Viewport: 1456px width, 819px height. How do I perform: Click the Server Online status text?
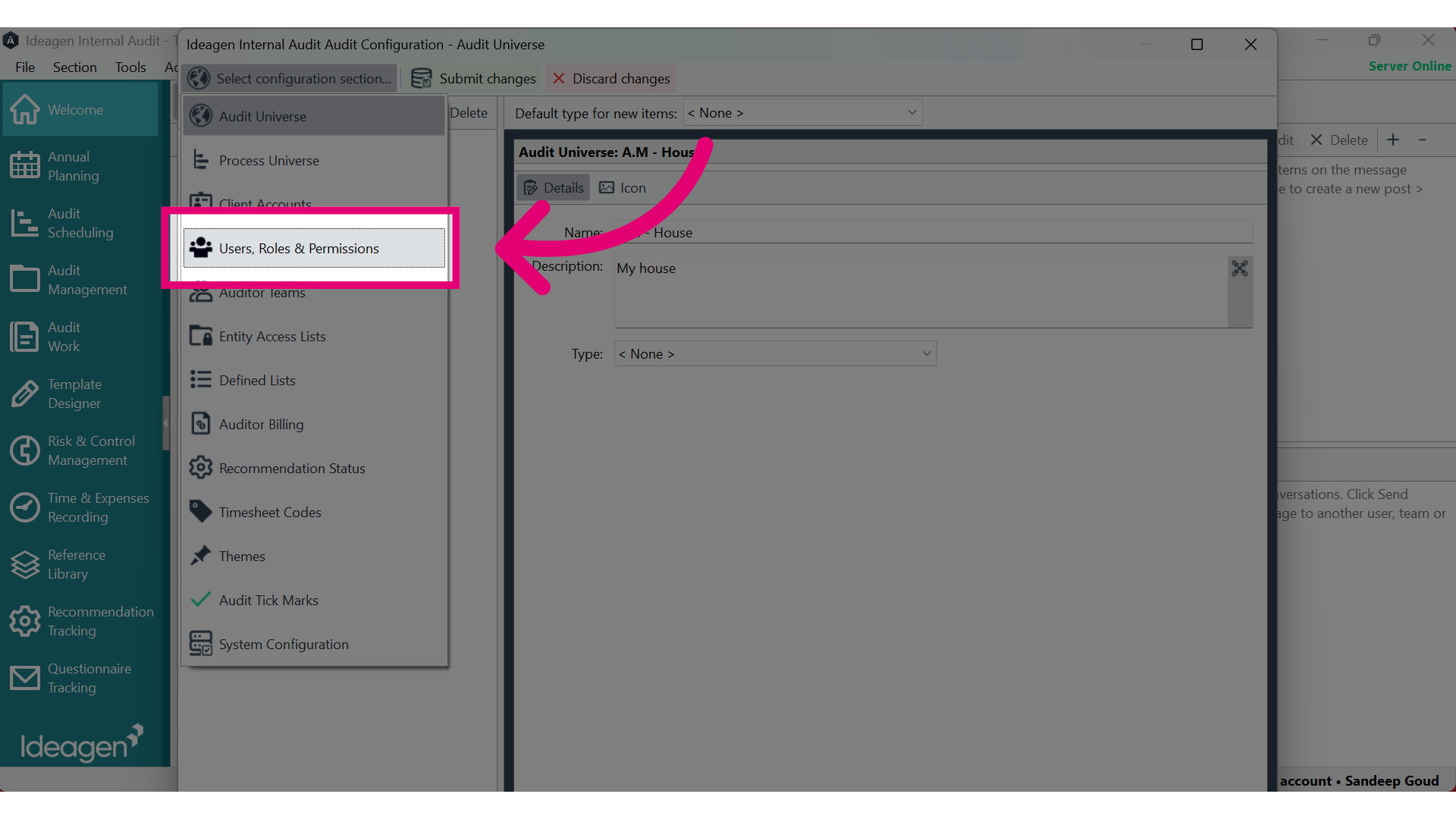coord(1410,66)
